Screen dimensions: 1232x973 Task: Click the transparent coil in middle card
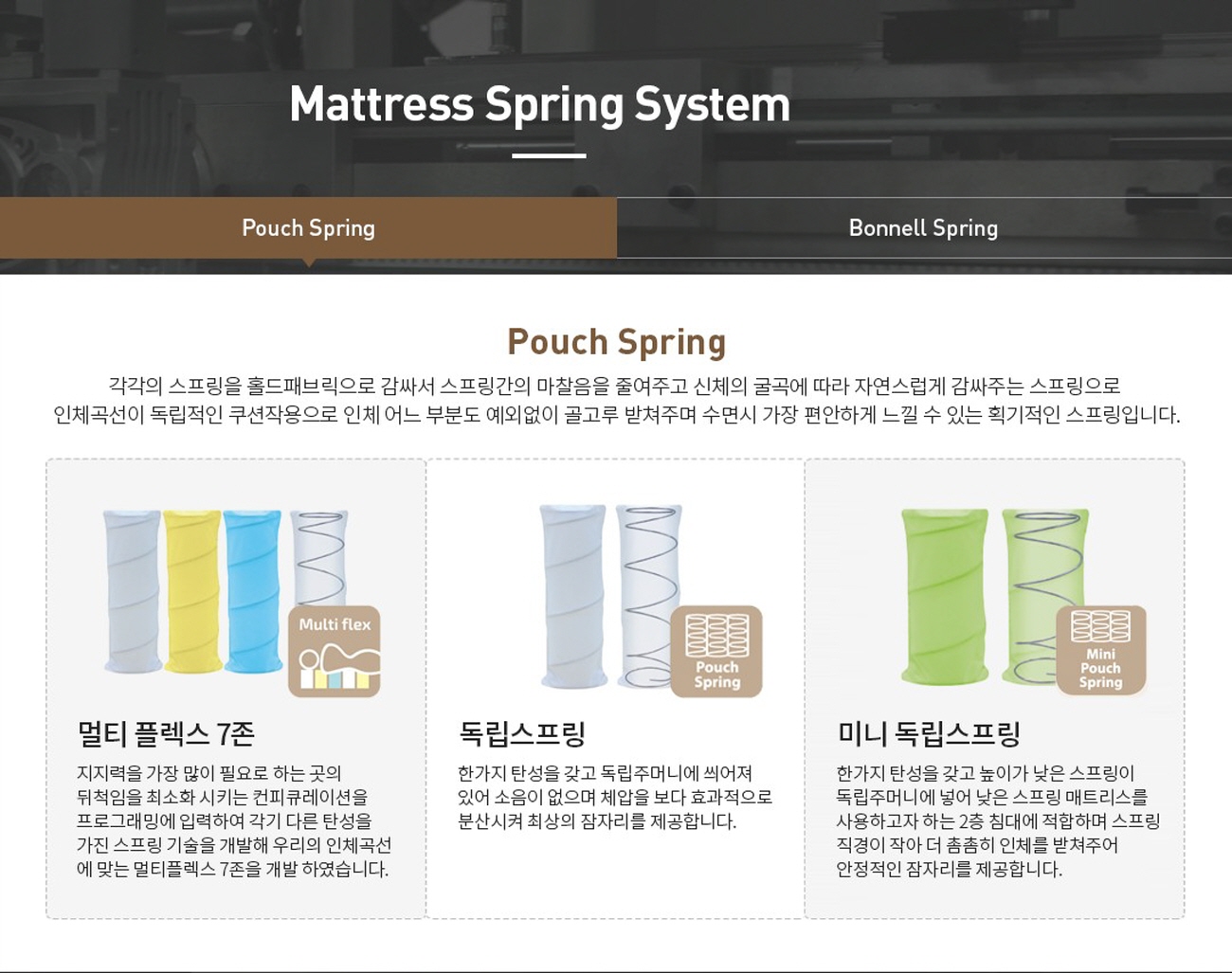pyautogui.click(x=646, y=578)
